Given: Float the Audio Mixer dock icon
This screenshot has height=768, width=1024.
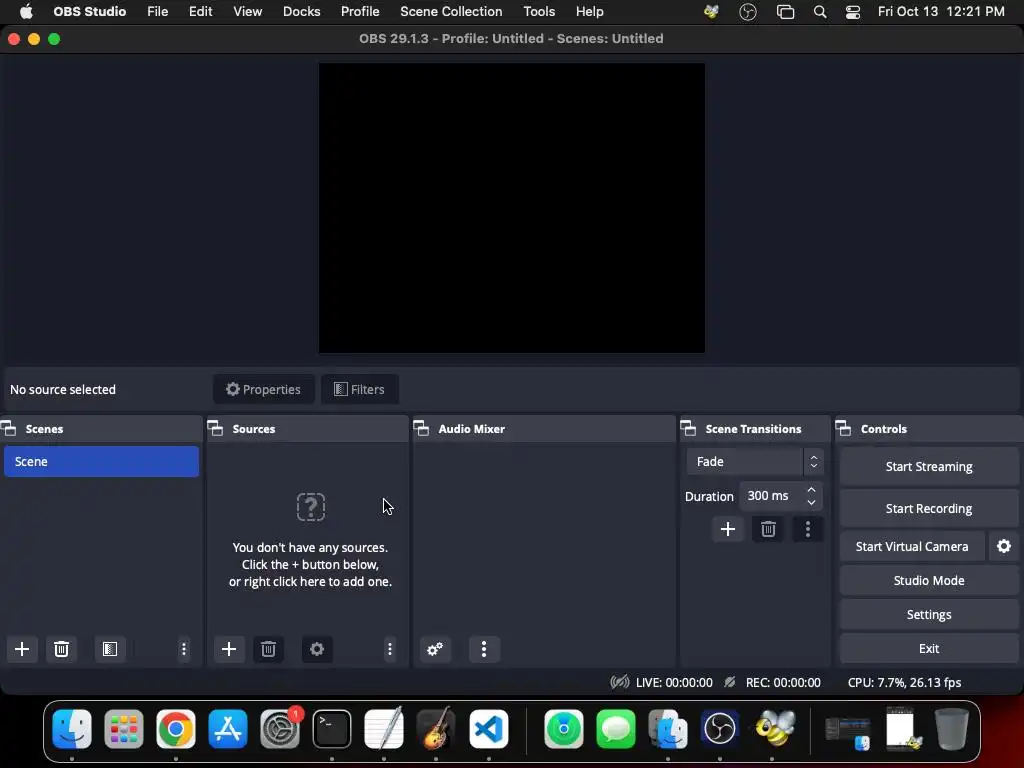Looking at the screenshot, I should pyautogui.click(x=422, y=428).
